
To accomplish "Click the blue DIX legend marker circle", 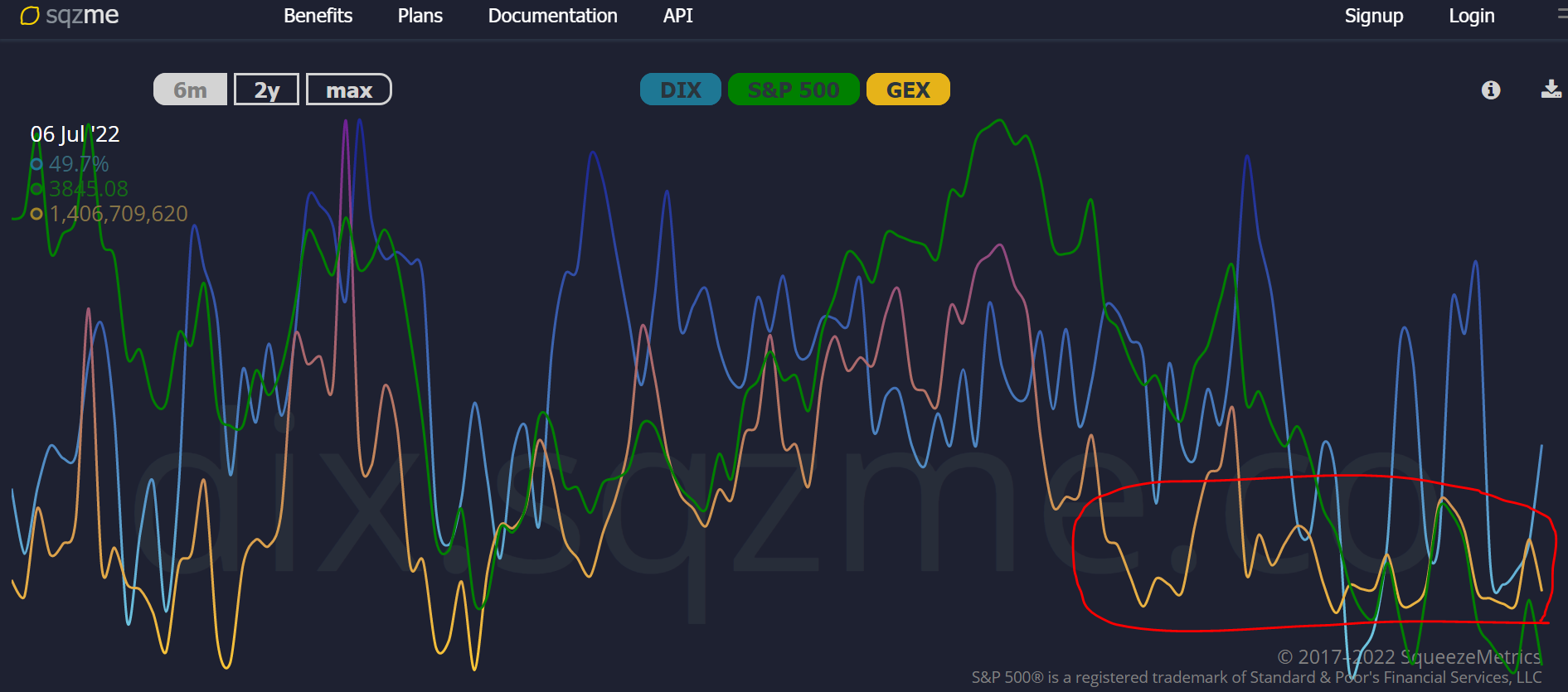I will [x=36, y=164].
